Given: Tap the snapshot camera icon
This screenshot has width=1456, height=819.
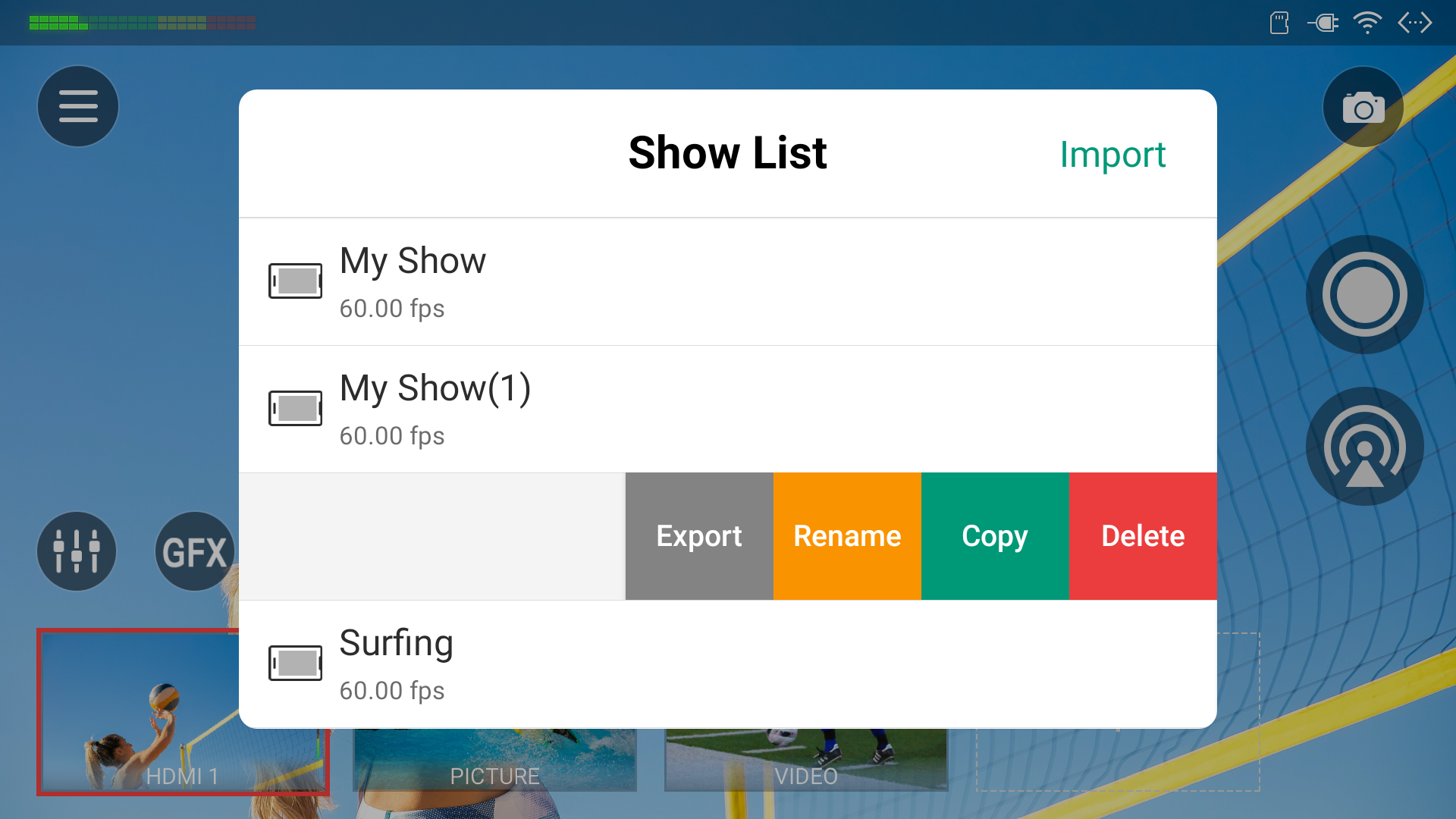Looking at the screenshot, I should [x=1363, y=107].
